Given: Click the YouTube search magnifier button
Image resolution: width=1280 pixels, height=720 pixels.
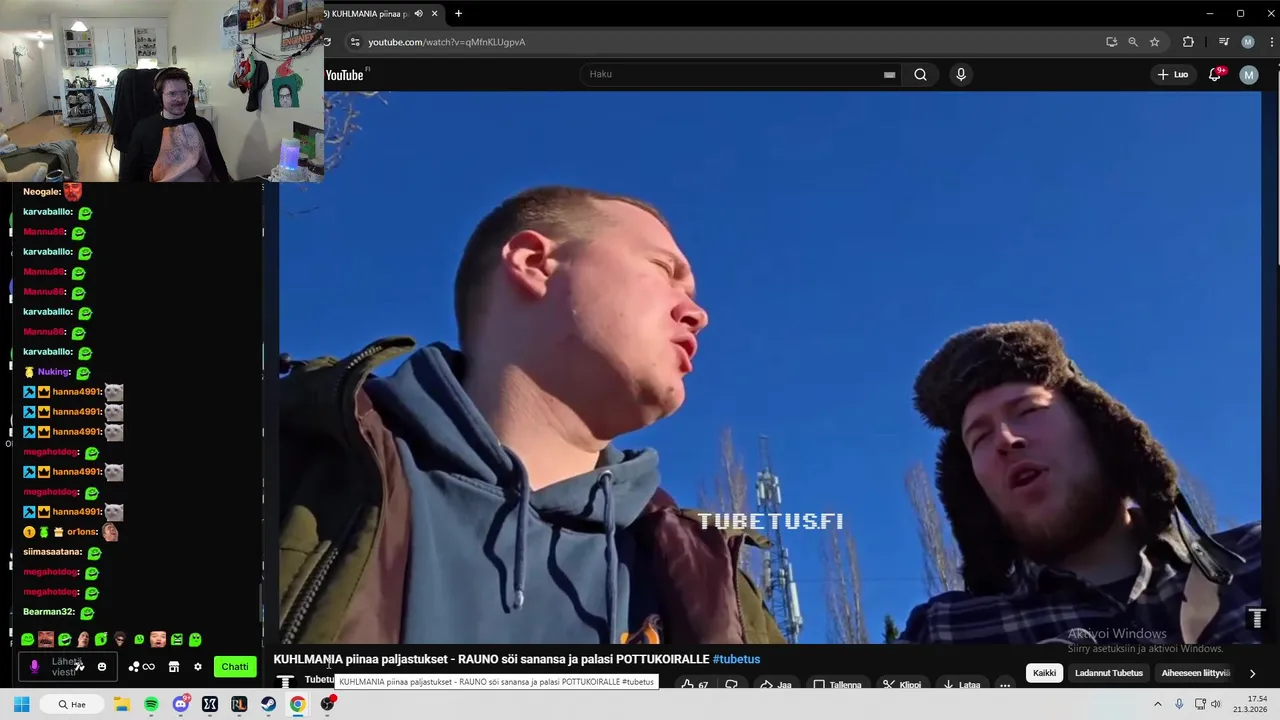Looking at the screenshot, I should pyautogui.click(x=920, y=74).
